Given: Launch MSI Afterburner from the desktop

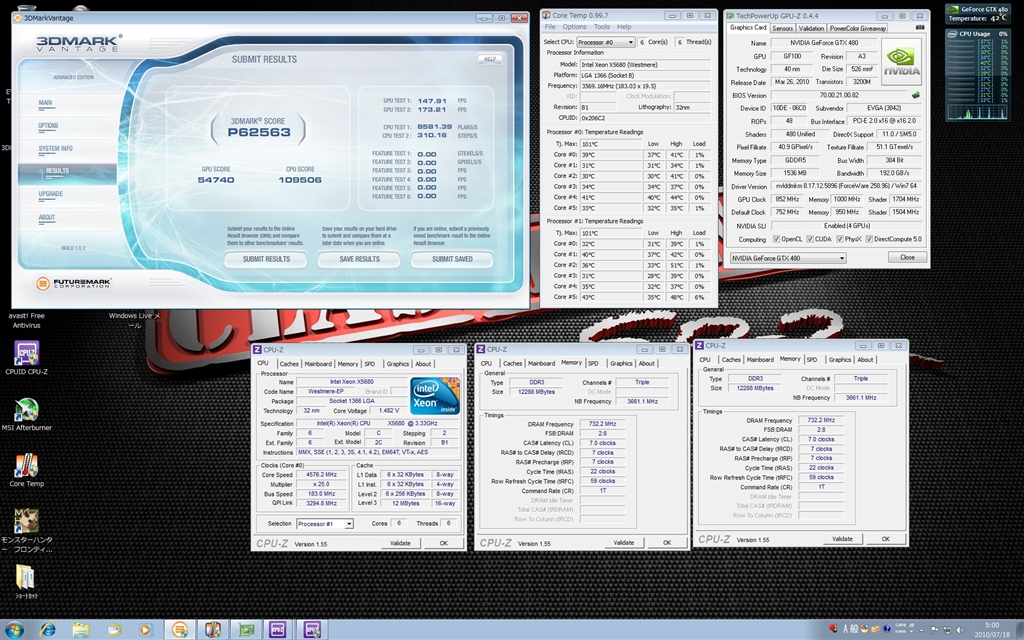Looking at the screenshot, I should (x=26, y=411).
